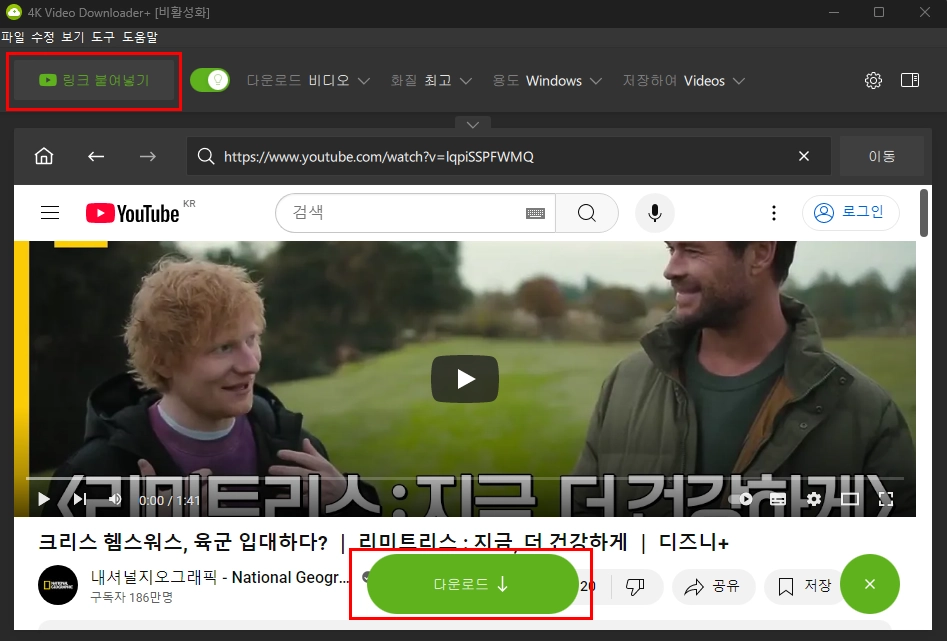This screenshot has width=947, height=641.
Task: Open YouTube's hamburger navigation menu
Action: tap(49, 212)
